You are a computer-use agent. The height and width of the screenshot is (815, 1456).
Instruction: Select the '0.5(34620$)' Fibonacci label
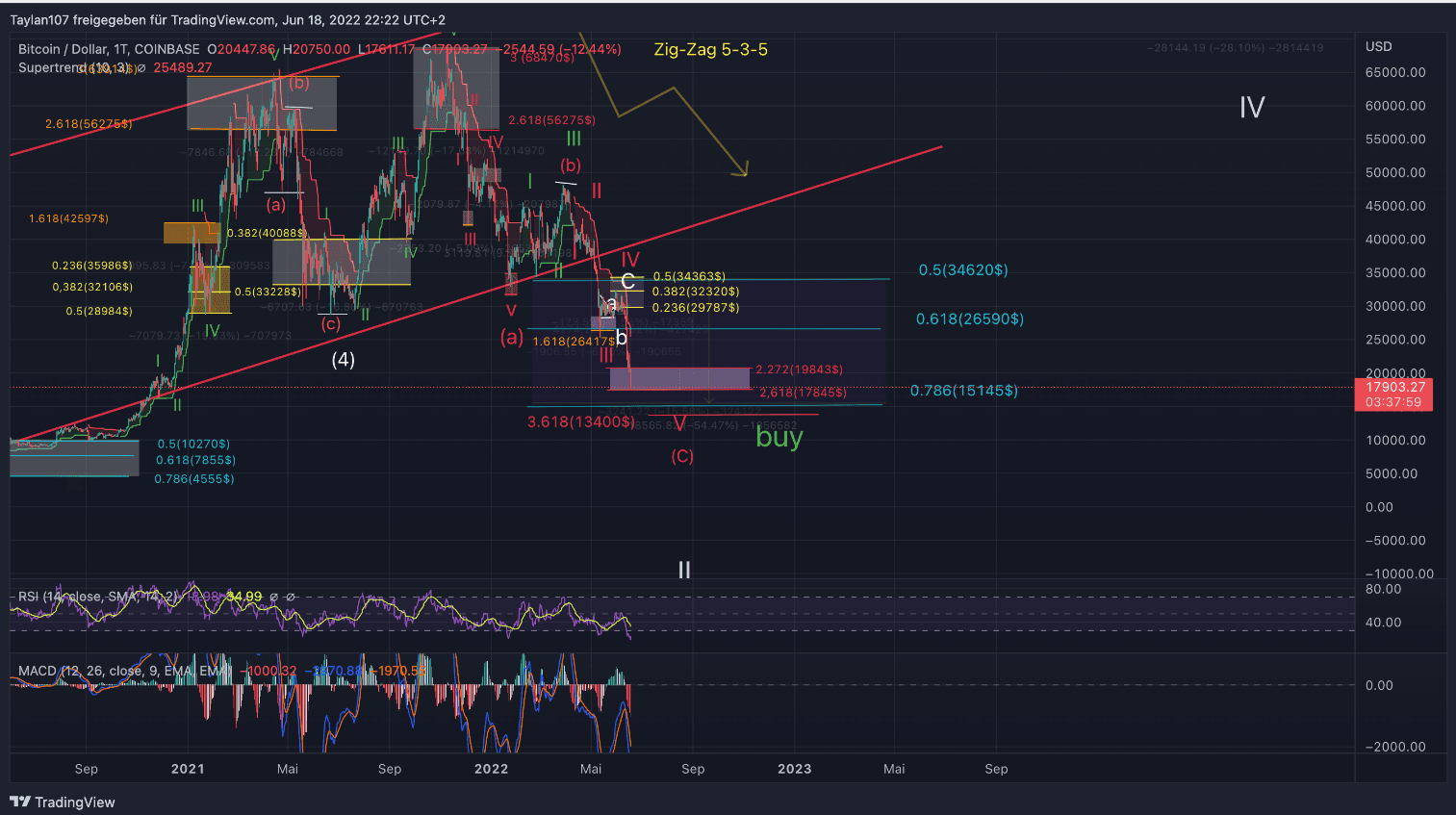[x=963, y=270]
